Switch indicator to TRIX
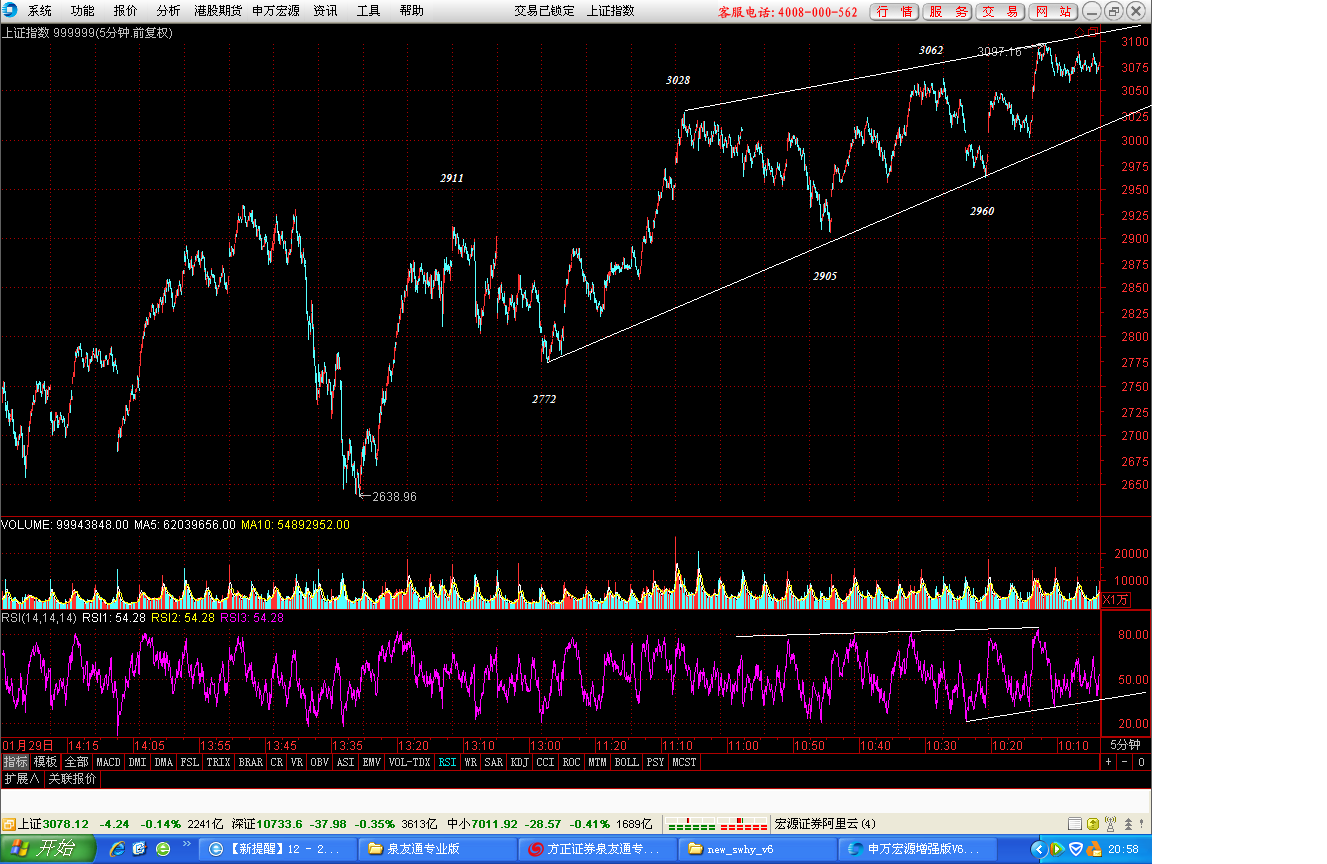The height and width of the screenshot is (864, 1327). pos(218,762)
